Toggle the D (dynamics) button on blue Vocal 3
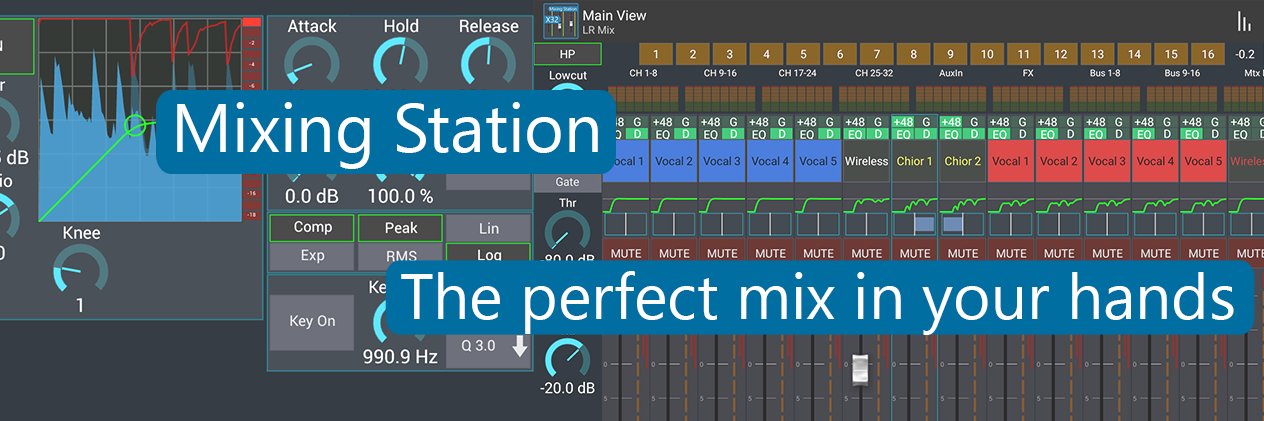The height and width of the screenshot is (421, 1264). [x=733, y=133]
